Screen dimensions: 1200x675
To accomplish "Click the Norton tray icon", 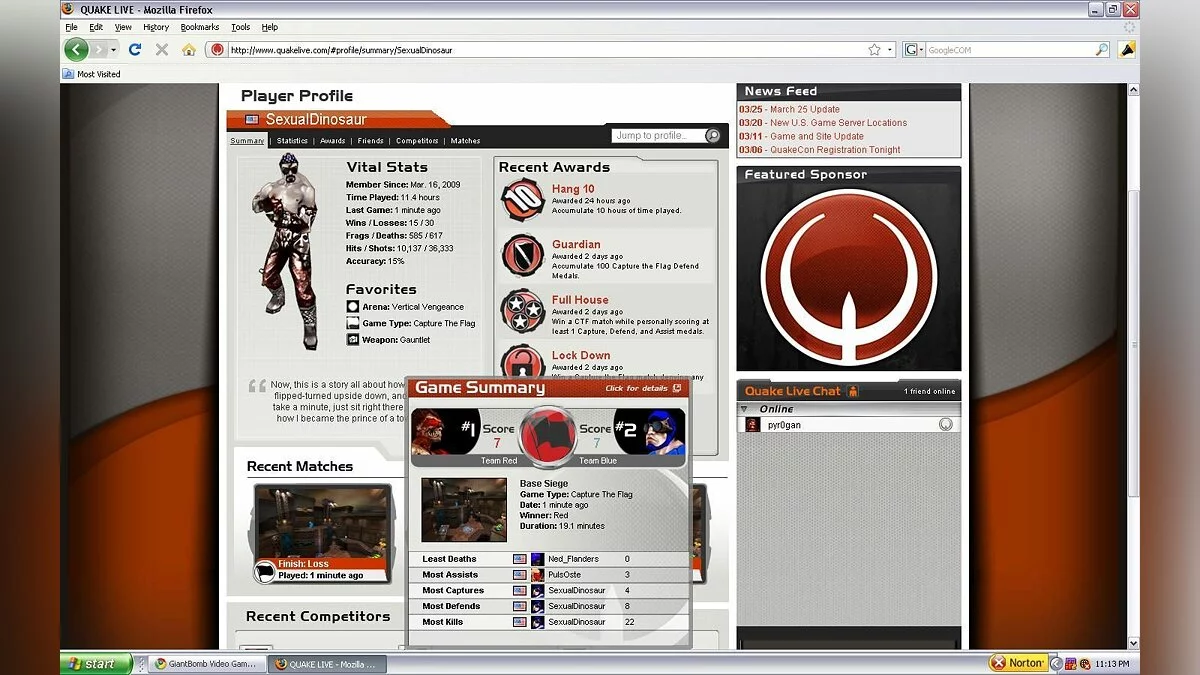I will point(1018,663).
